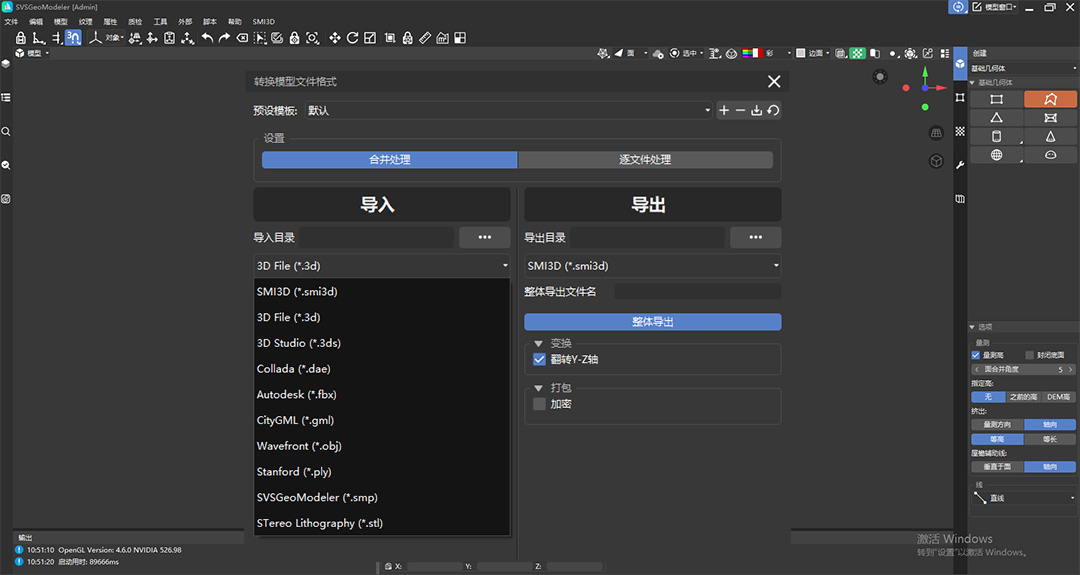The height and width of the screenshot is (575, 1080).
Task: Toggle the 翻转Y-Z轴 checkbox
Action: (x=539, y=359)
